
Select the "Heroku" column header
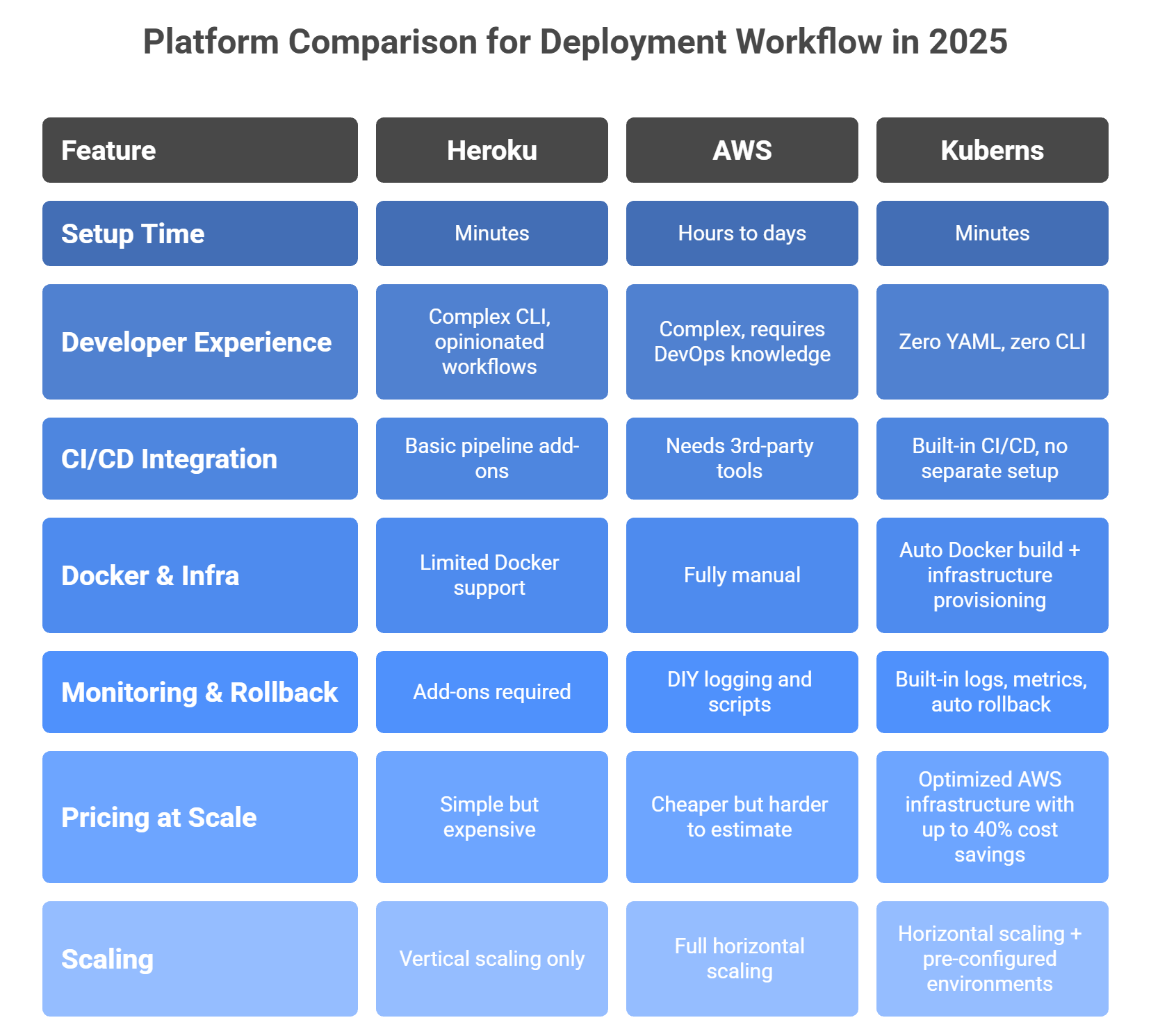click(492, 150)
